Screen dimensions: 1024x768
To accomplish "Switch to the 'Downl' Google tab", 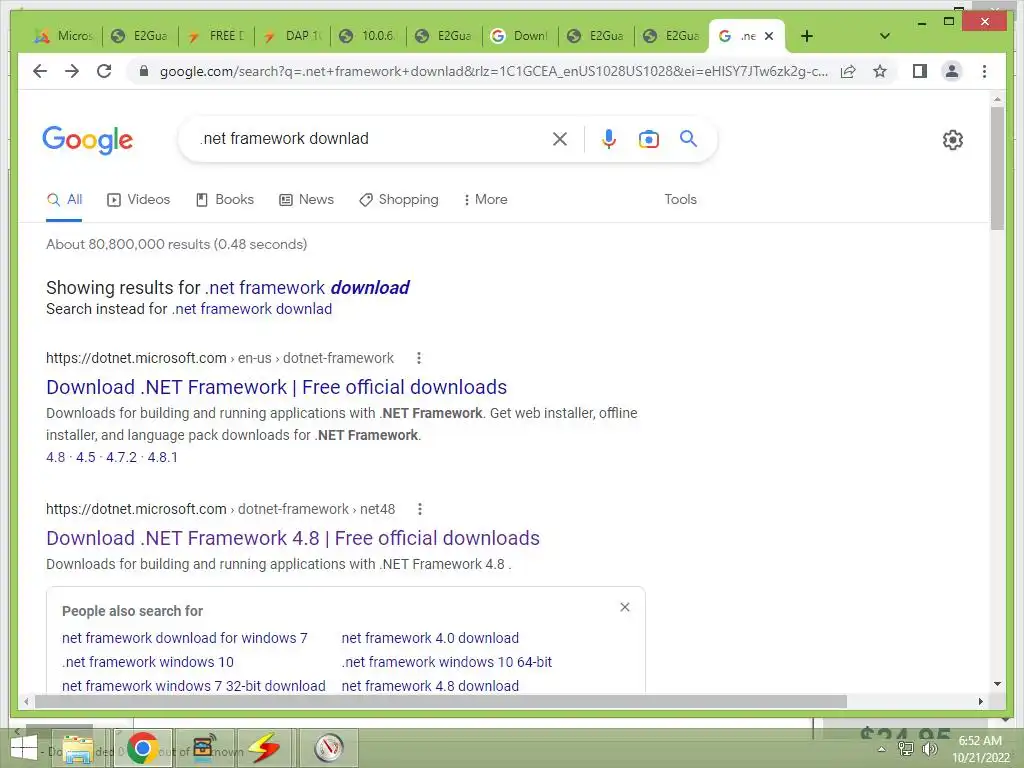I will (520, 36).
